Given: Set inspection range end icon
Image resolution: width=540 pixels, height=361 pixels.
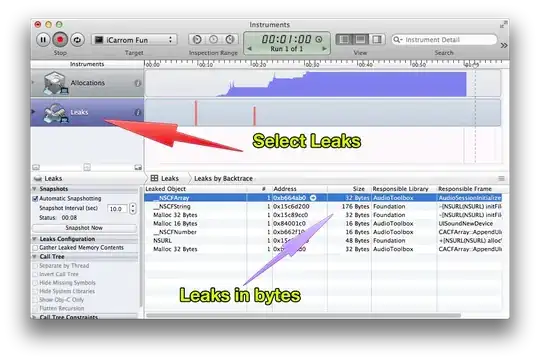Looking at the screenshot, I should tap(230, 40).
